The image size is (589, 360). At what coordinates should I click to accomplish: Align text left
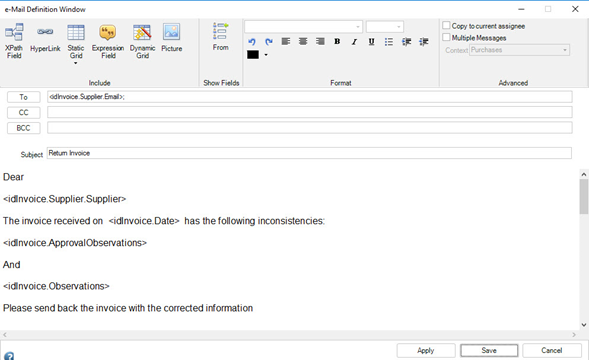pyautogui.click(x=286, y=41)
